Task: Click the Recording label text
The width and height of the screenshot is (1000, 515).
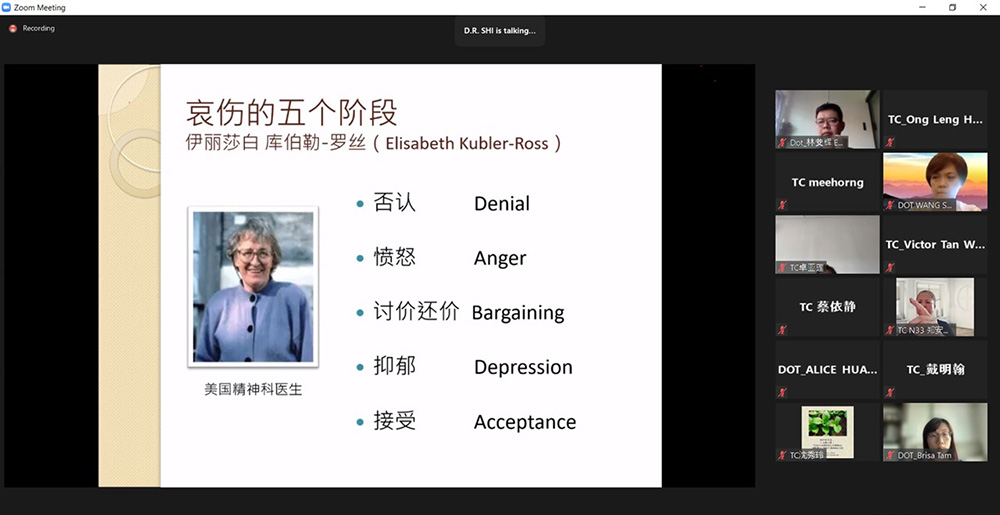Action: [x=39, y=29]
